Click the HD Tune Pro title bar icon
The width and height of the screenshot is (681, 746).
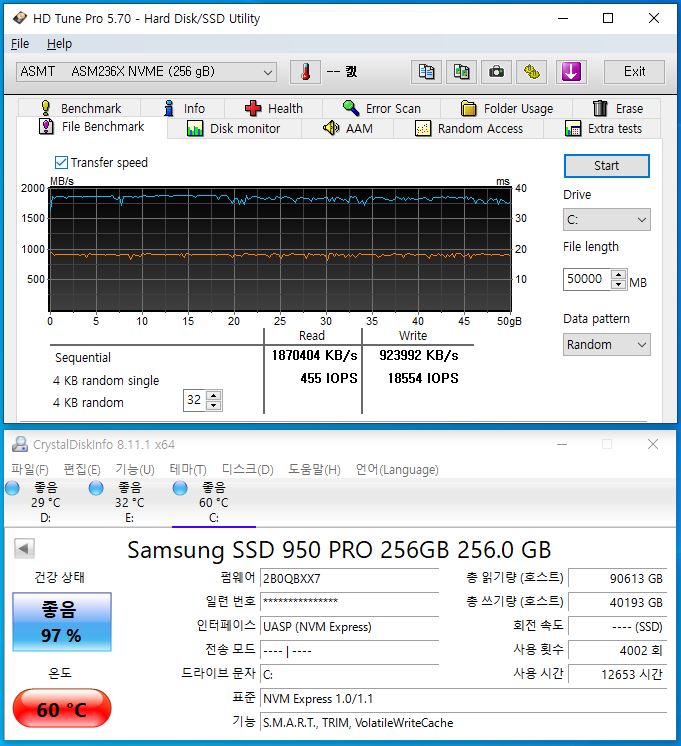(x=20, y=19)
